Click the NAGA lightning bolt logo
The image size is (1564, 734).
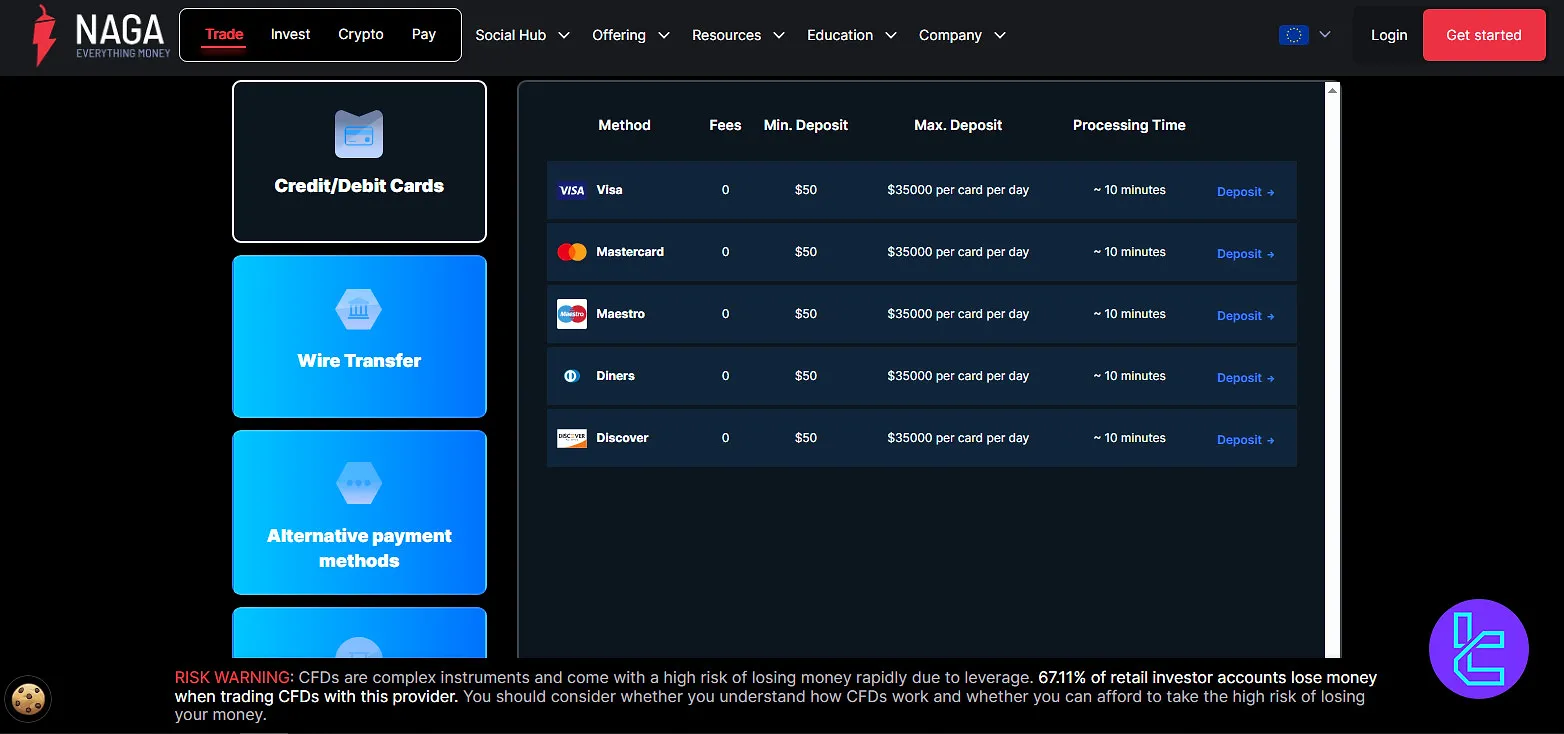[x=41, y=33]
